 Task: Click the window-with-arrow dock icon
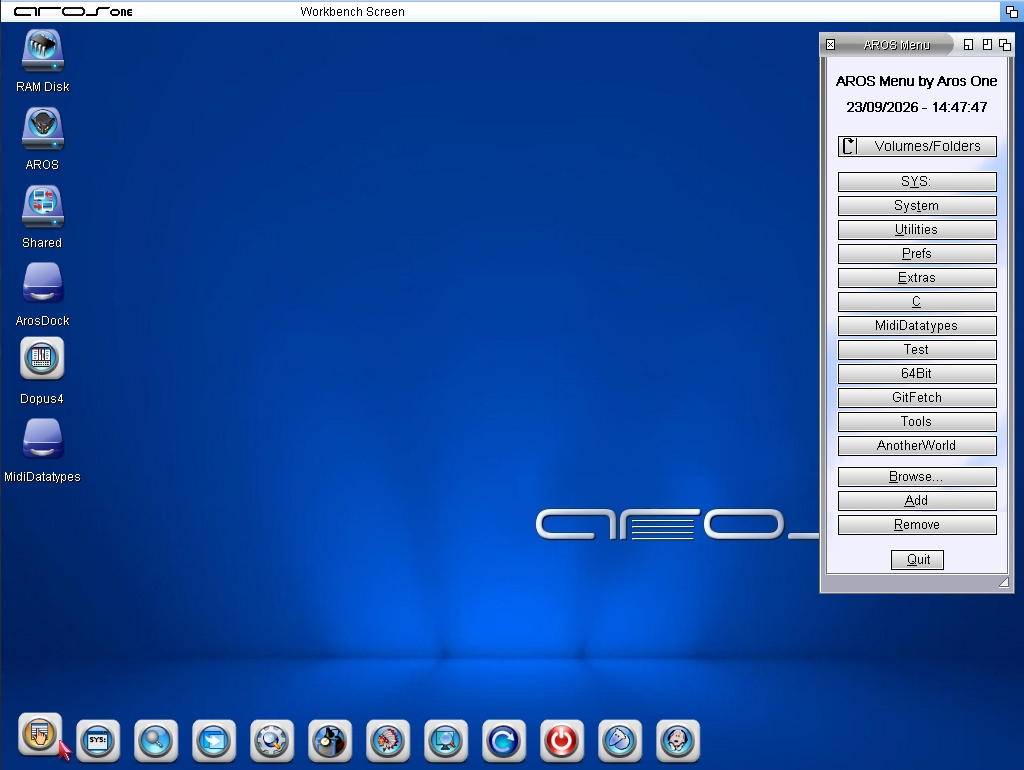pos(214,741)
